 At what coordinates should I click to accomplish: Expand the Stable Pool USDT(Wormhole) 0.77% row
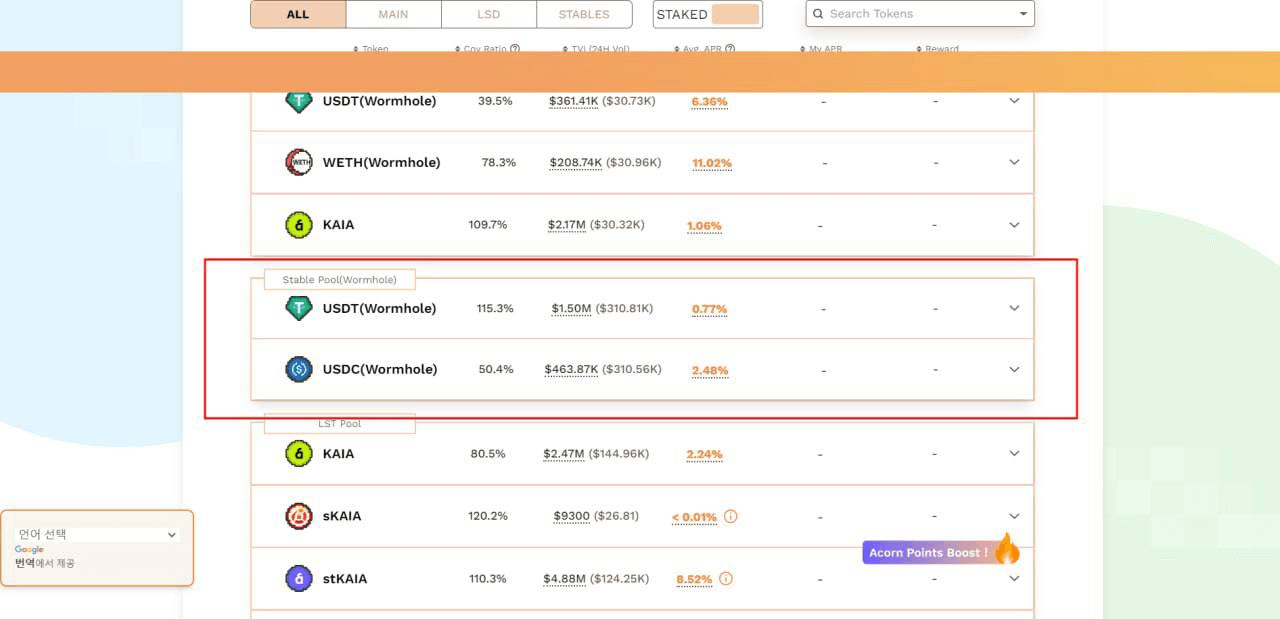click(x=1014, y=308)
